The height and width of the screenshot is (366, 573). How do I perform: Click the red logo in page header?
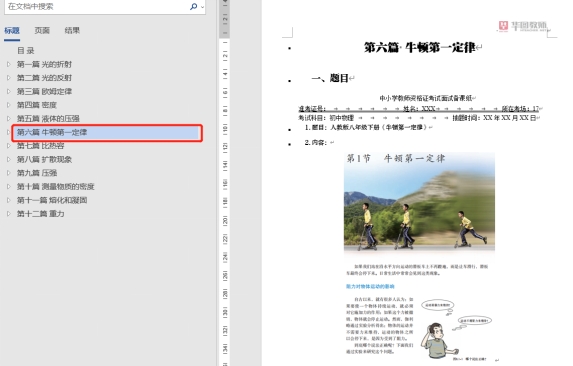[503, 26]
